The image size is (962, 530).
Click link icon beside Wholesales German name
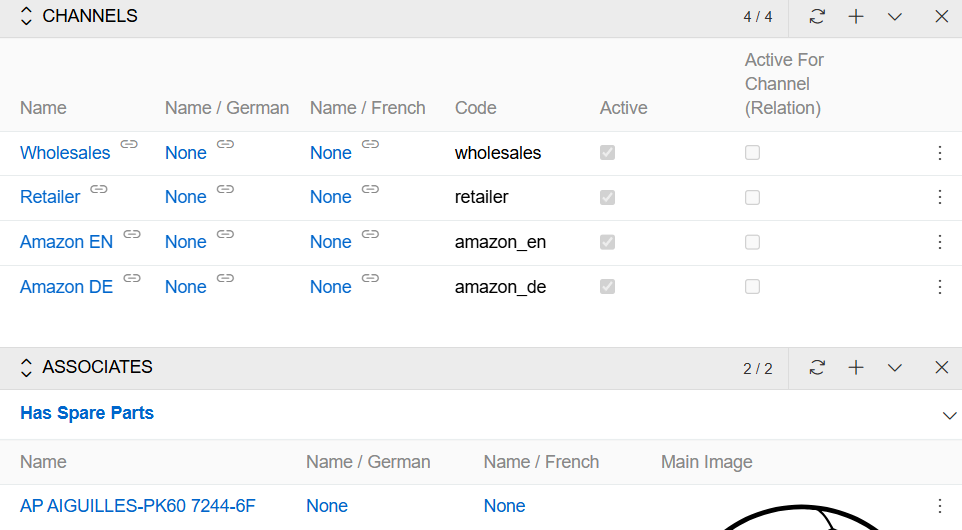[x=225, y=144]
